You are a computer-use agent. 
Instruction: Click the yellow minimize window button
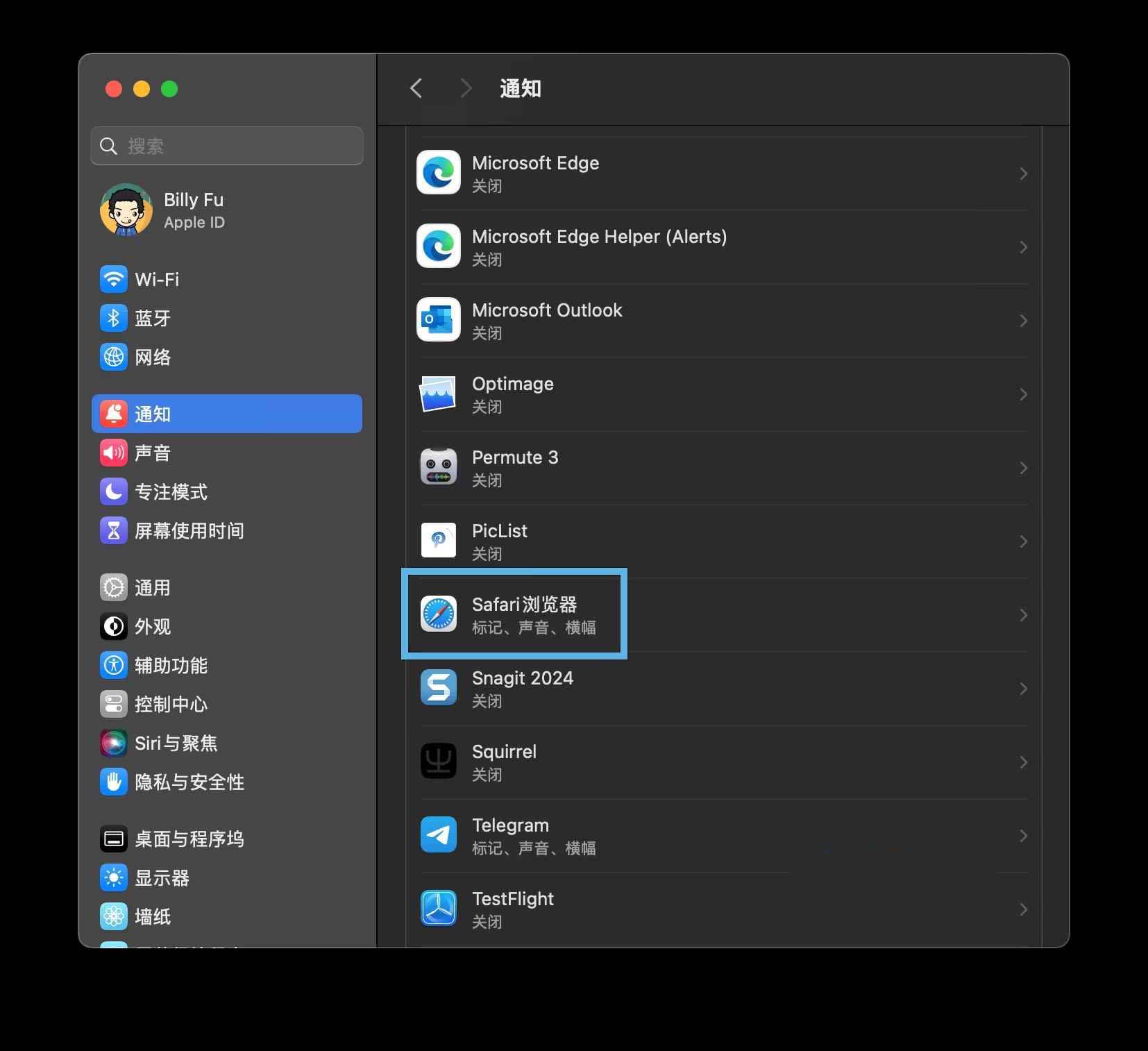(x=142, y=89)
